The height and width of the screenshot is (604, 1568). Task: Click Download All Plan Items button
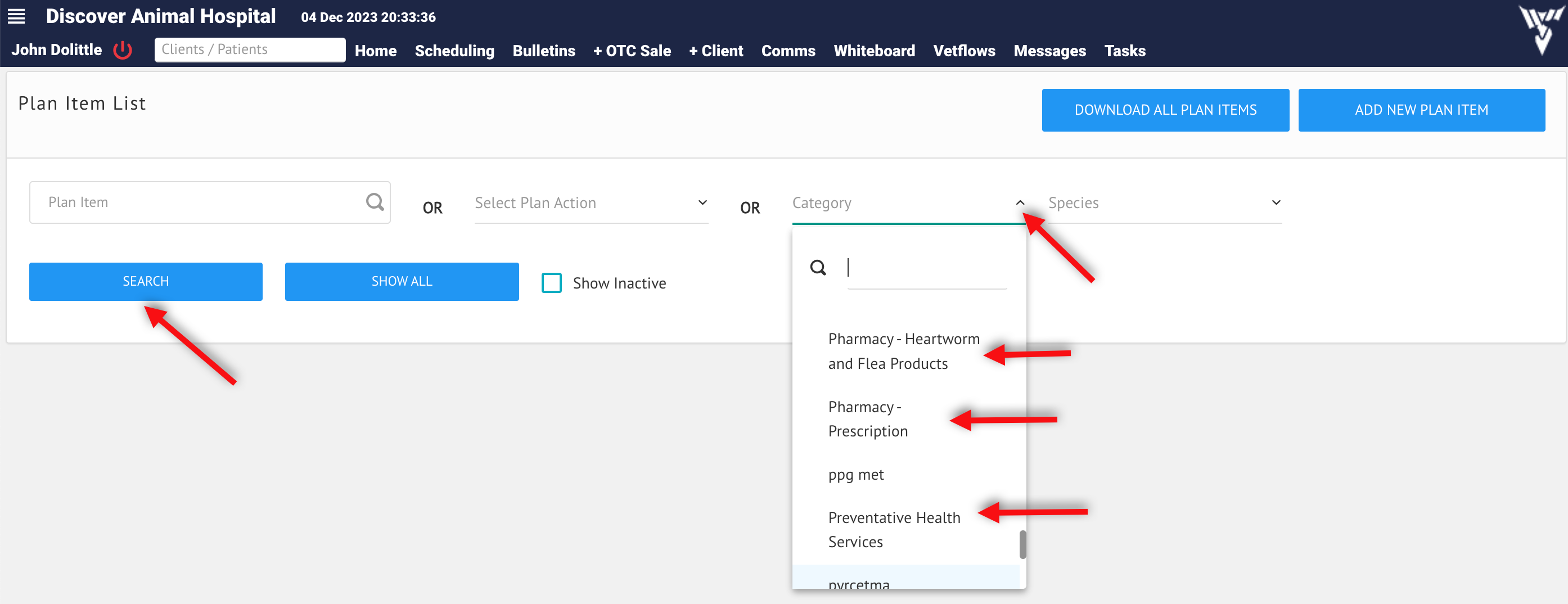pyautogui.click(x=1165, y=110)
